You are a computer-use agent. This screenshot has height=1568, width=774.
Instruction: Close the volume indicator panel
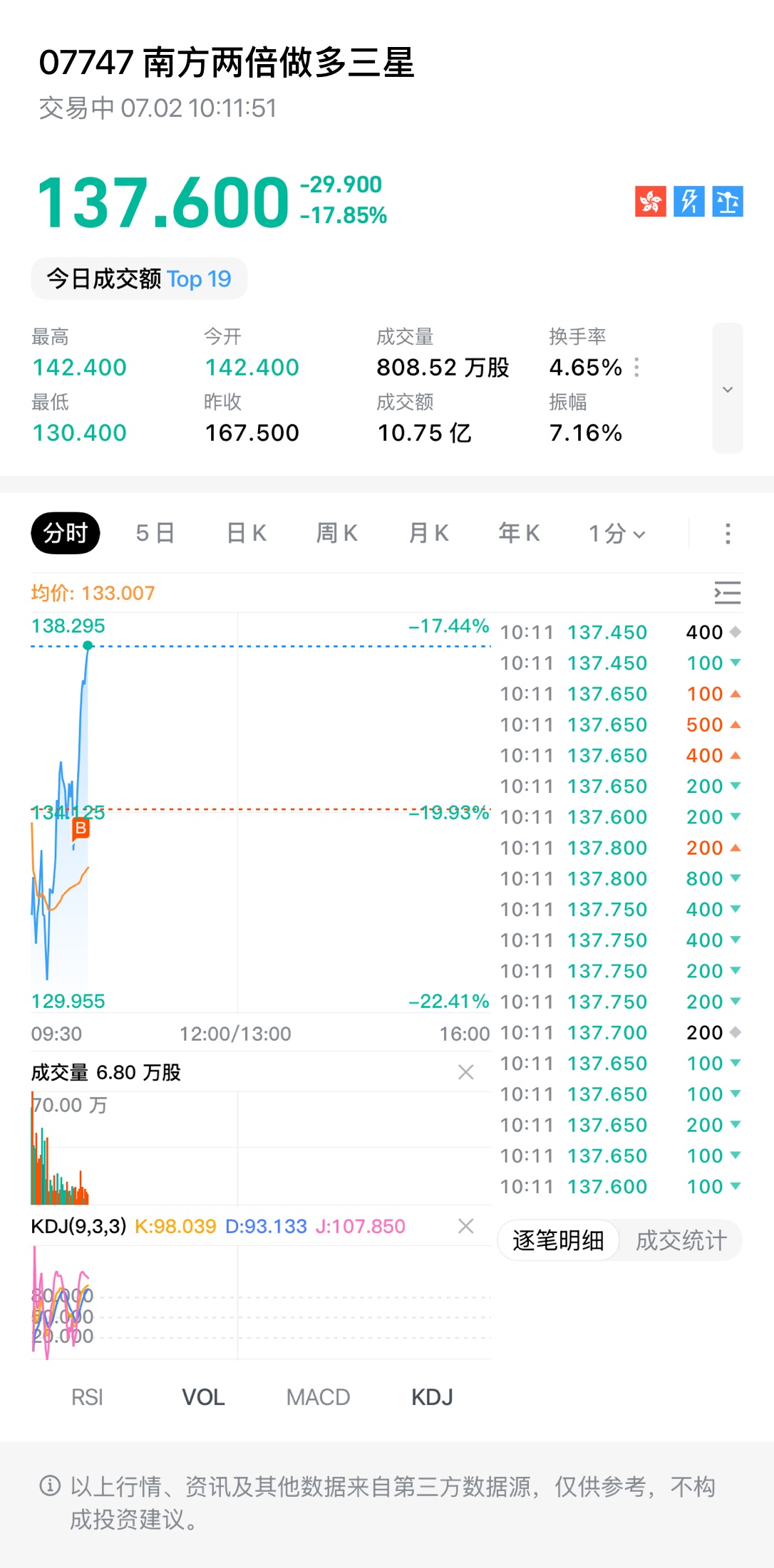pyautogui.click(x=466, y=1072)
